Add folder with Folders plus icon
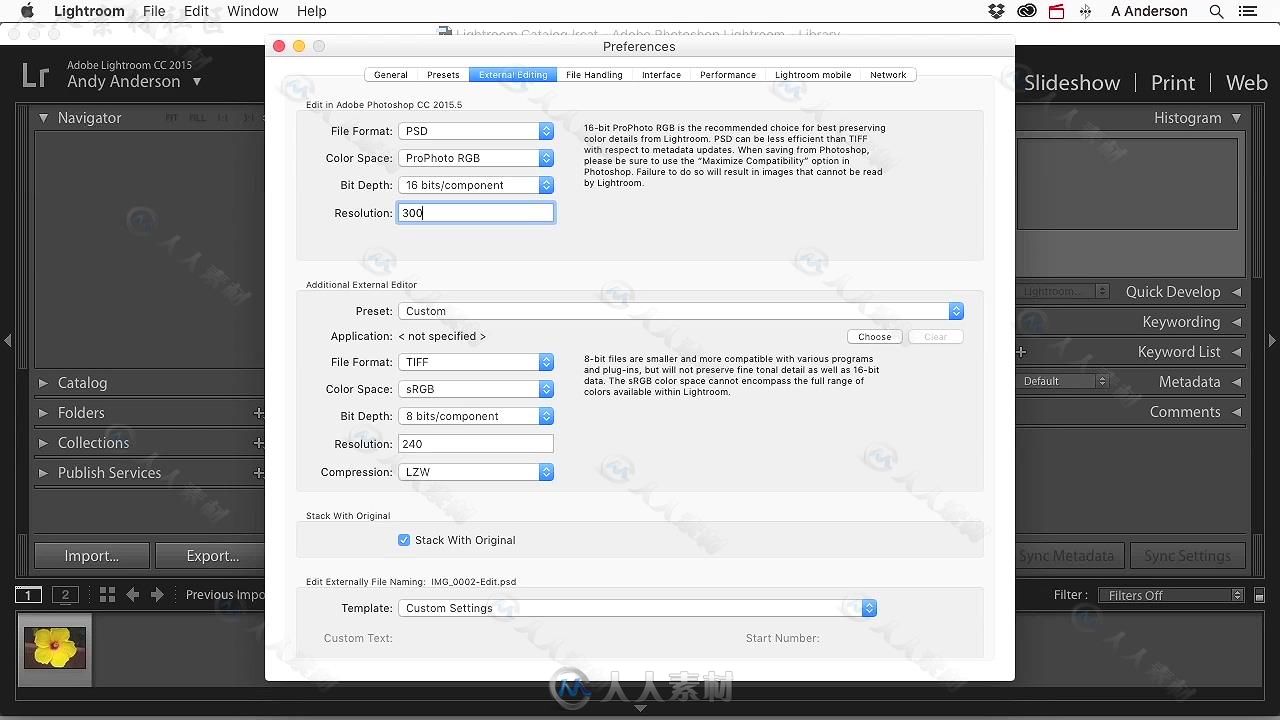 pyautogui.click(x=258, y=413)
